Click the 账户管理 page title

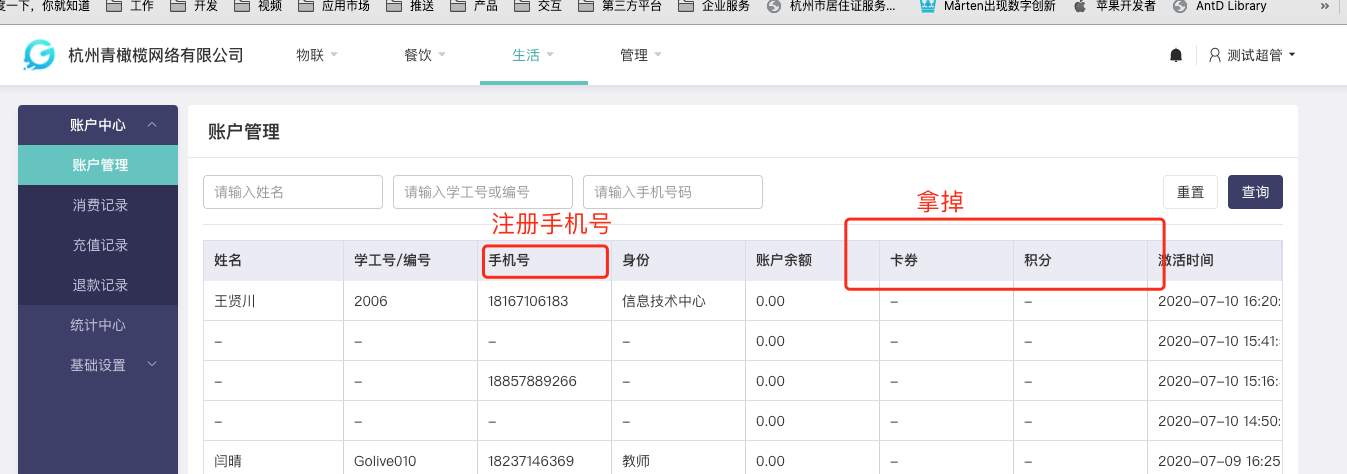244,132
